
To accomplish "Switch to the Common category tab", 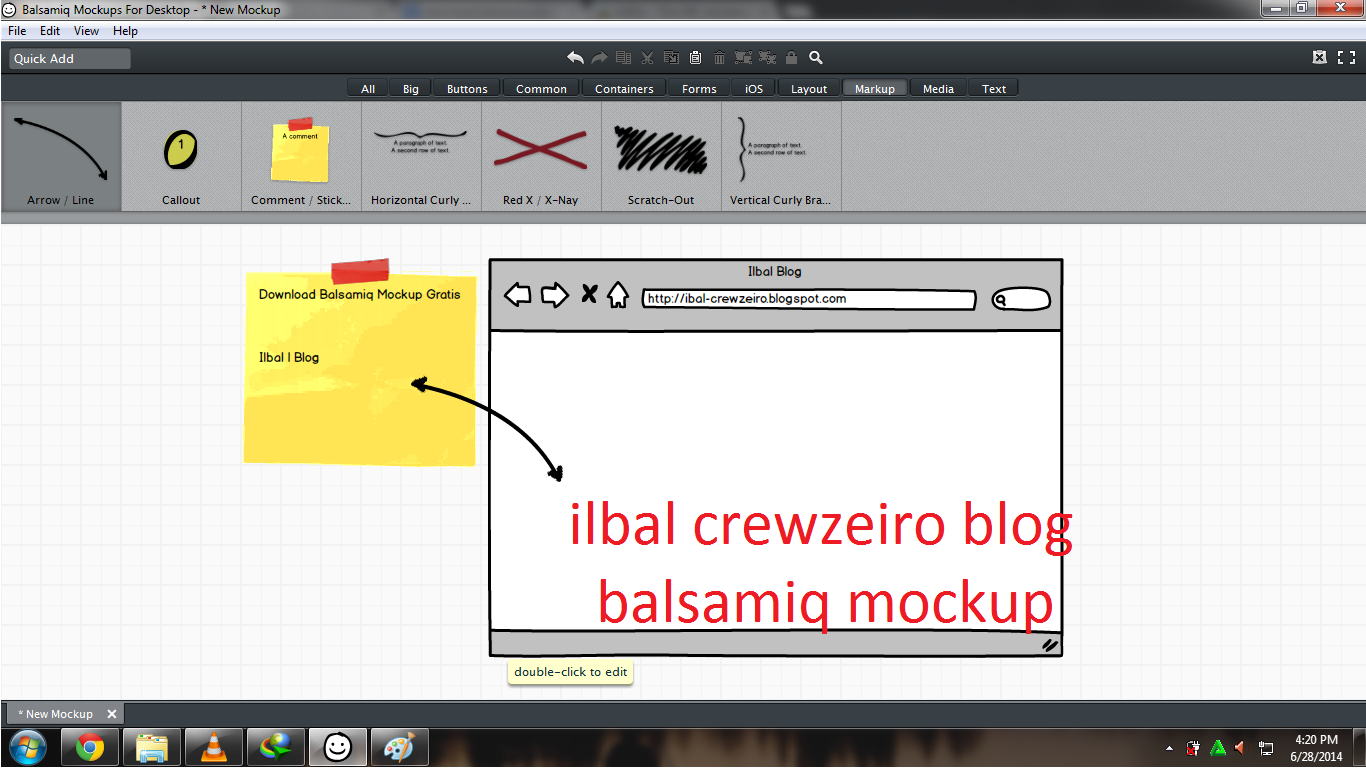I will (541, 89).
